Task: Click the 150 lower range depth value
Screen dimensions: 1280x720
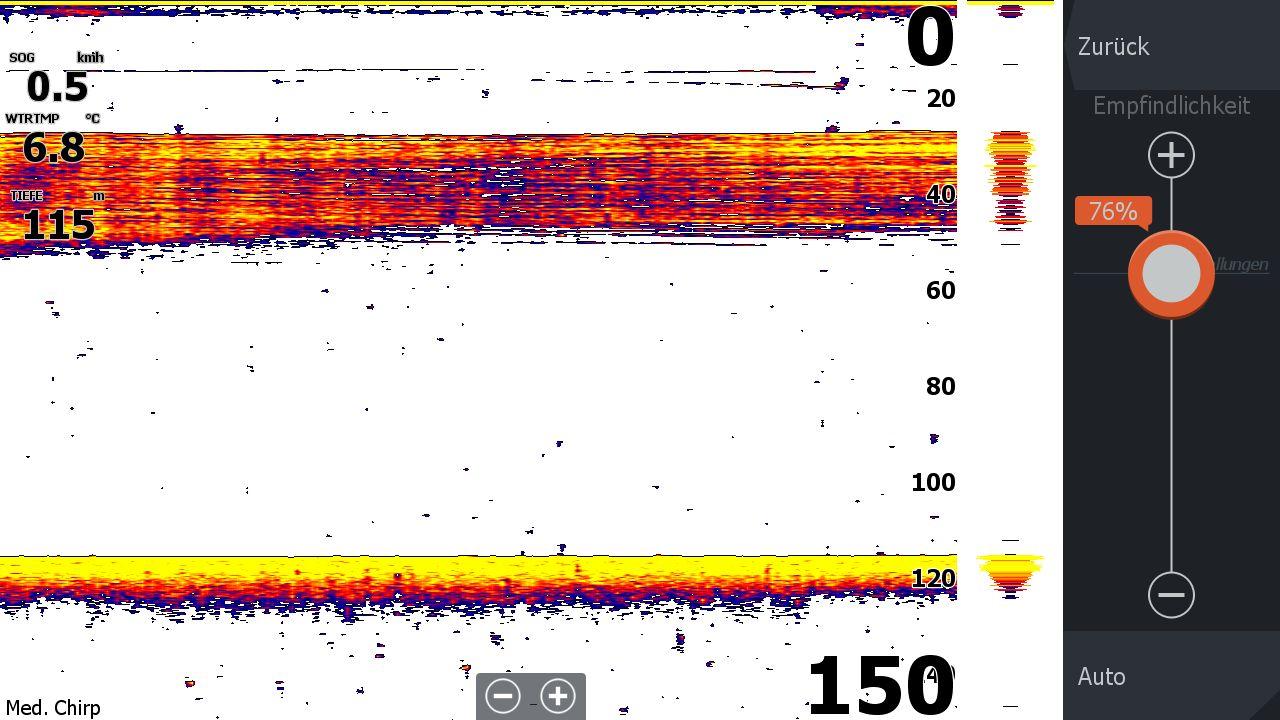Action: pos(878,685)
